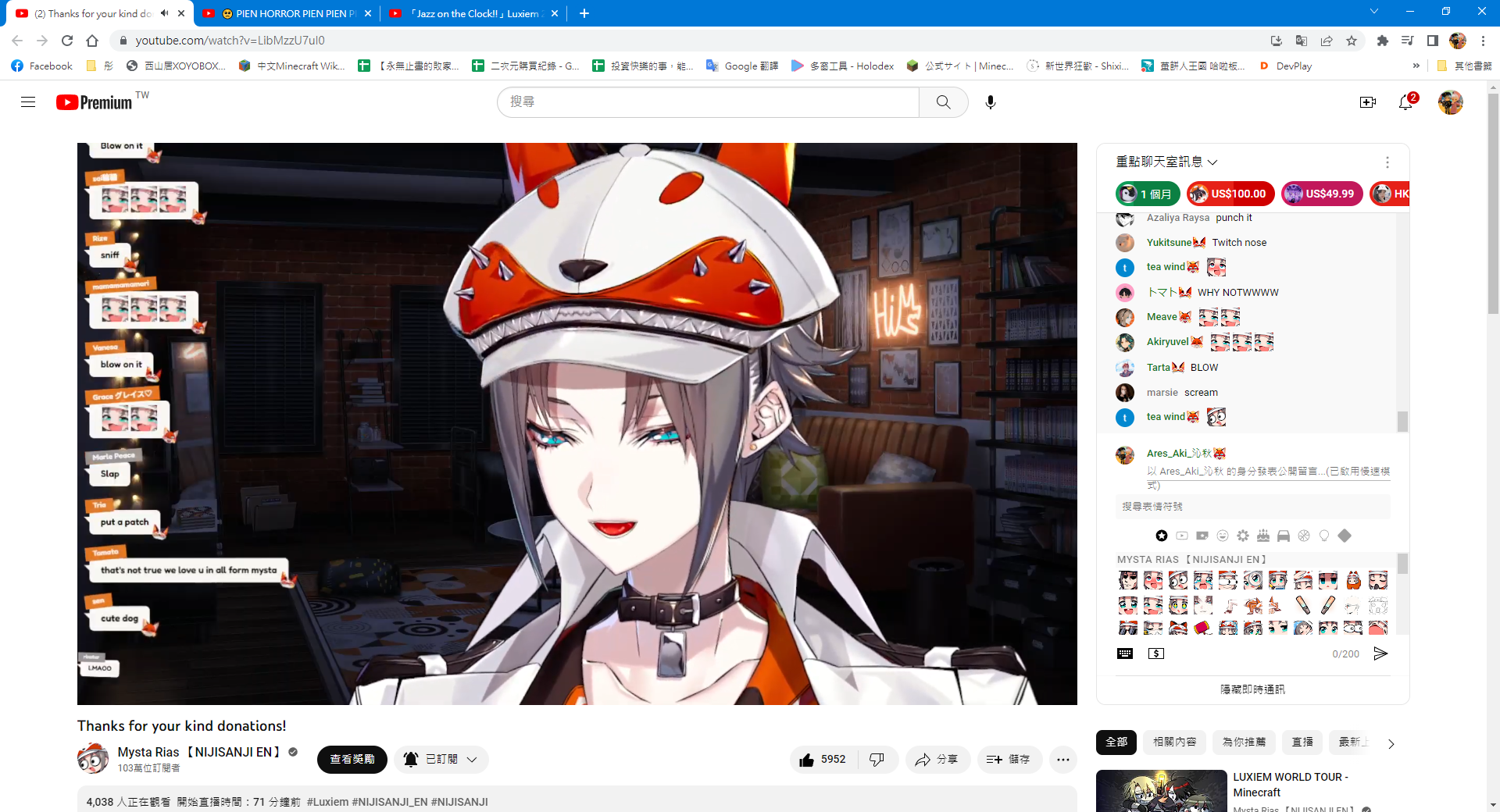Hide live chat with 隱藏即時通訊
1500x812 pixels.
point(1252,689)
